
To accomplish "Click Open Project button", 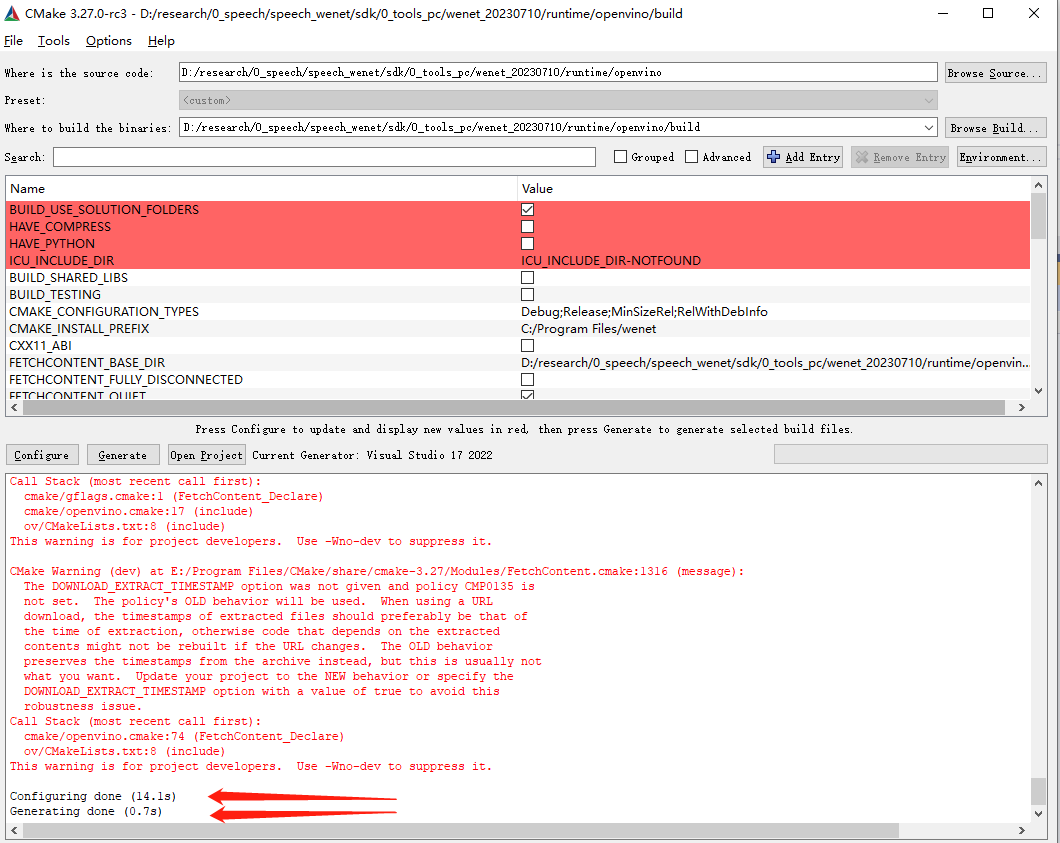I will [x=206, y=454].
